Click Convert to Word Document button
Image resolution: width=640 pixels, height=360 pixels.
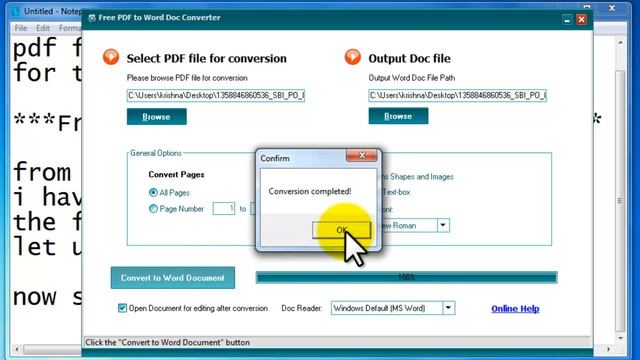(x=173, y=278)
